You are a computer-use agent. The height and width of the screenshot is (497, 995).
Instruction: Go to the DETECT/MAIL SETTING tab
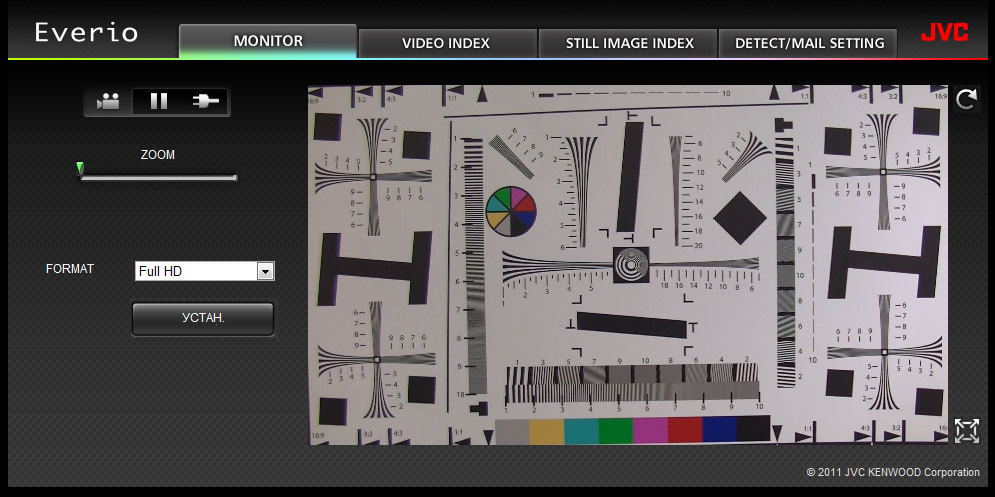click(809, 43)
